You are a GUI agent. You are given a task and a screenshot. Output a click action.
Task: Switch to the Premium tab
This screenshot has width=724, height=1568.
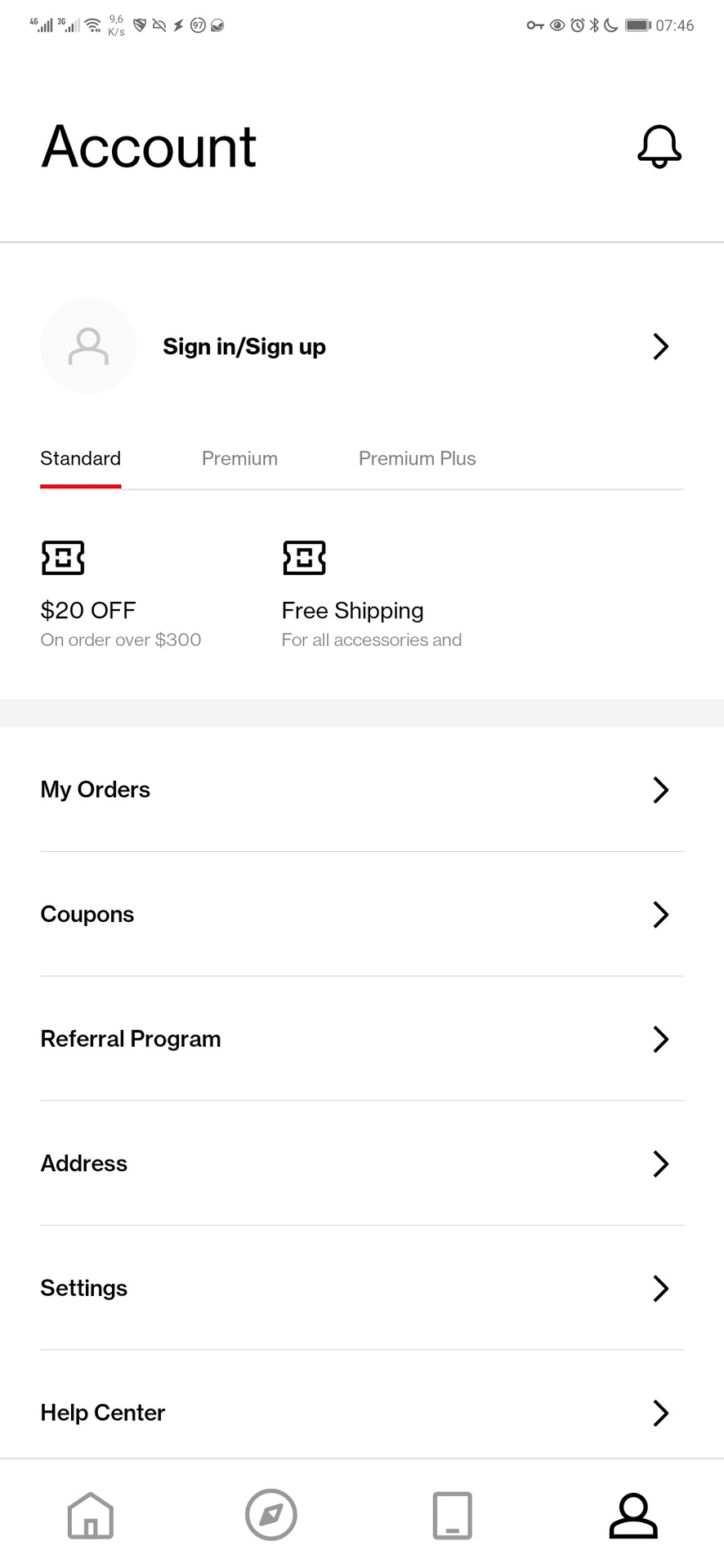(239, 459)
